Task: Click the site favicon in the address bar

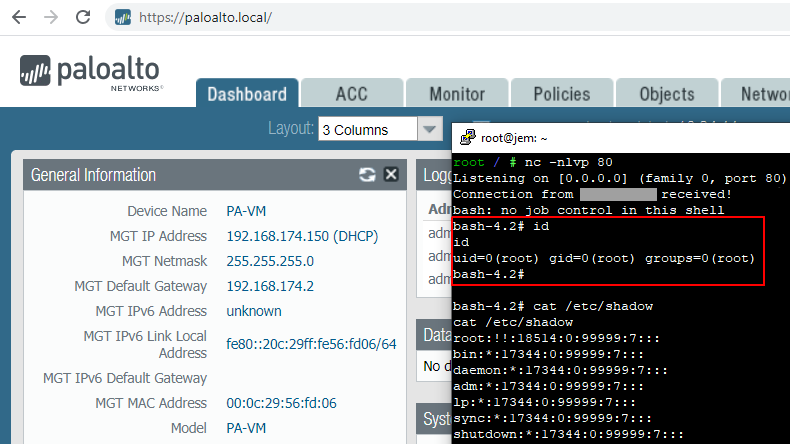Action: (123, 17)
